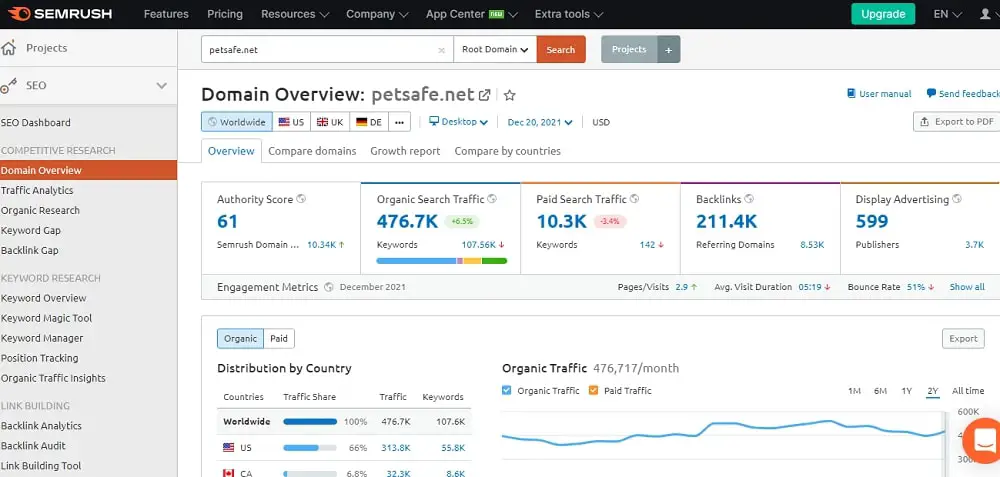Open the Pricing menu item
Screen dimensions: 1000x477
pos(225,14)
